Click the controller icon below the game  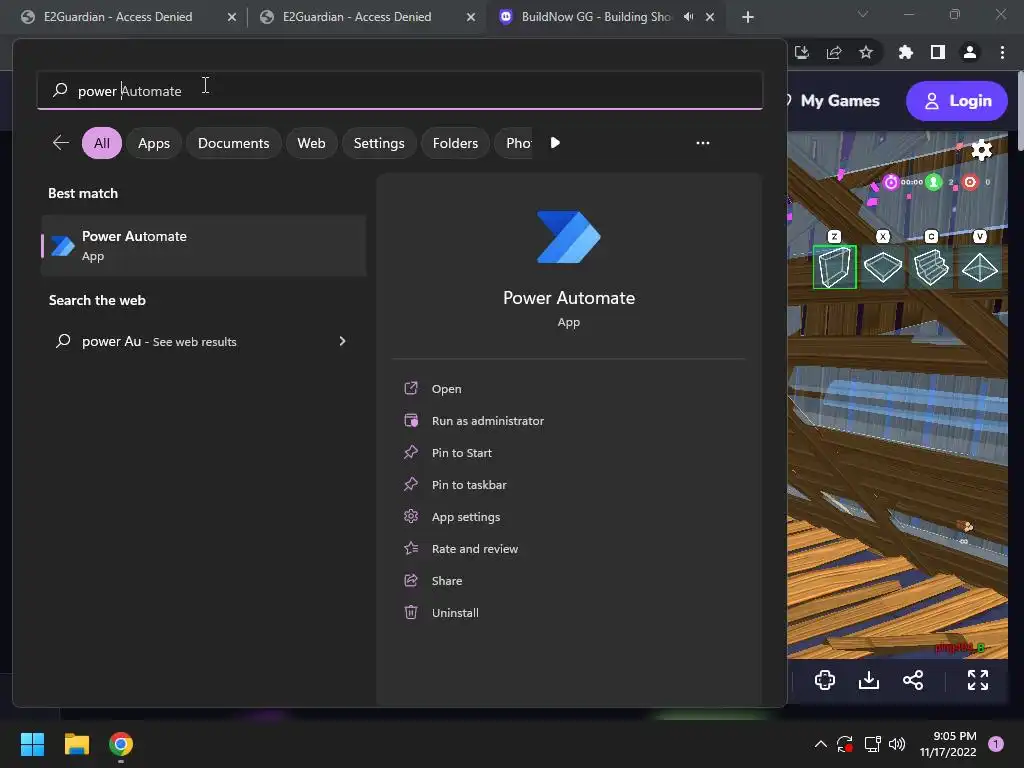point(825,680)
